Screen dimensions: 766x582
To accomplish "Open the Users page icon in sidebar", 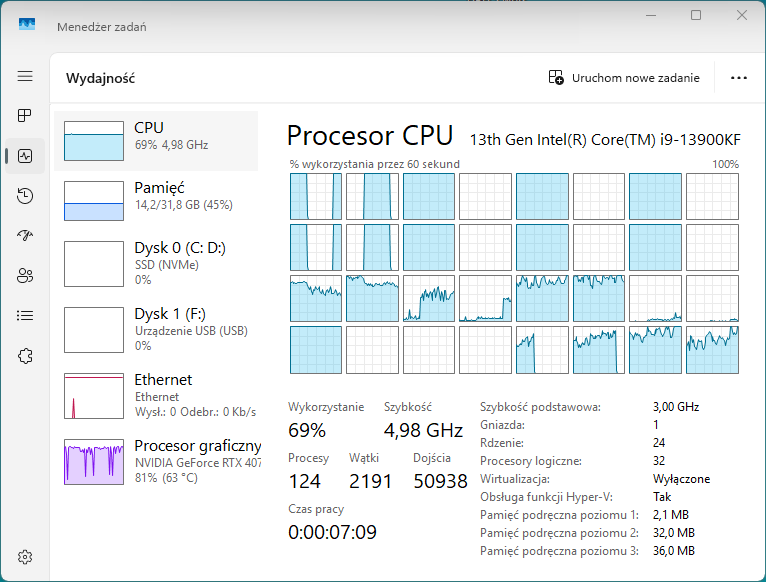I will click(x=25, y=276).
